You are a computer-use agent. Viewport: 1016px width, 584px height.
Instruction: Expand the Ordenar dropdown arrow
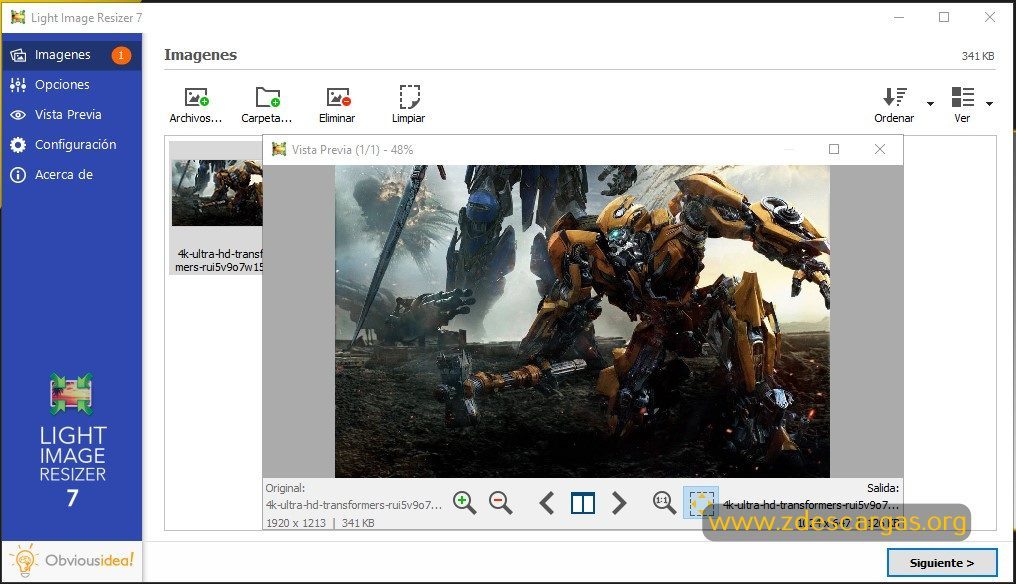(930, 104)
